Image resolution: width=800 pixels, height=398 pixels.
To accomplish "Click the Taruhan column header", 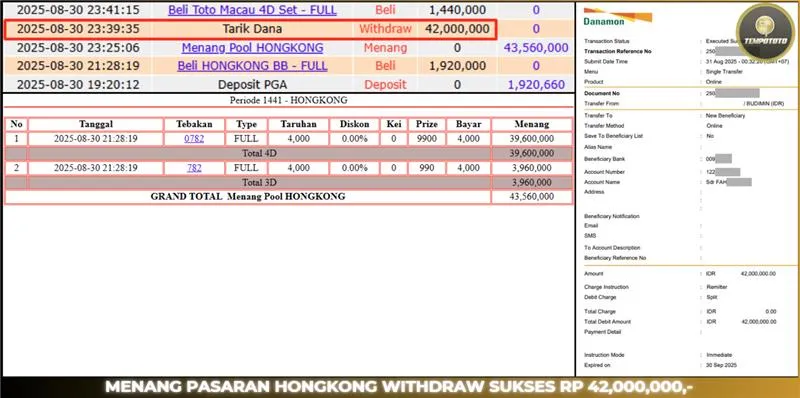I will coord(298,124).
